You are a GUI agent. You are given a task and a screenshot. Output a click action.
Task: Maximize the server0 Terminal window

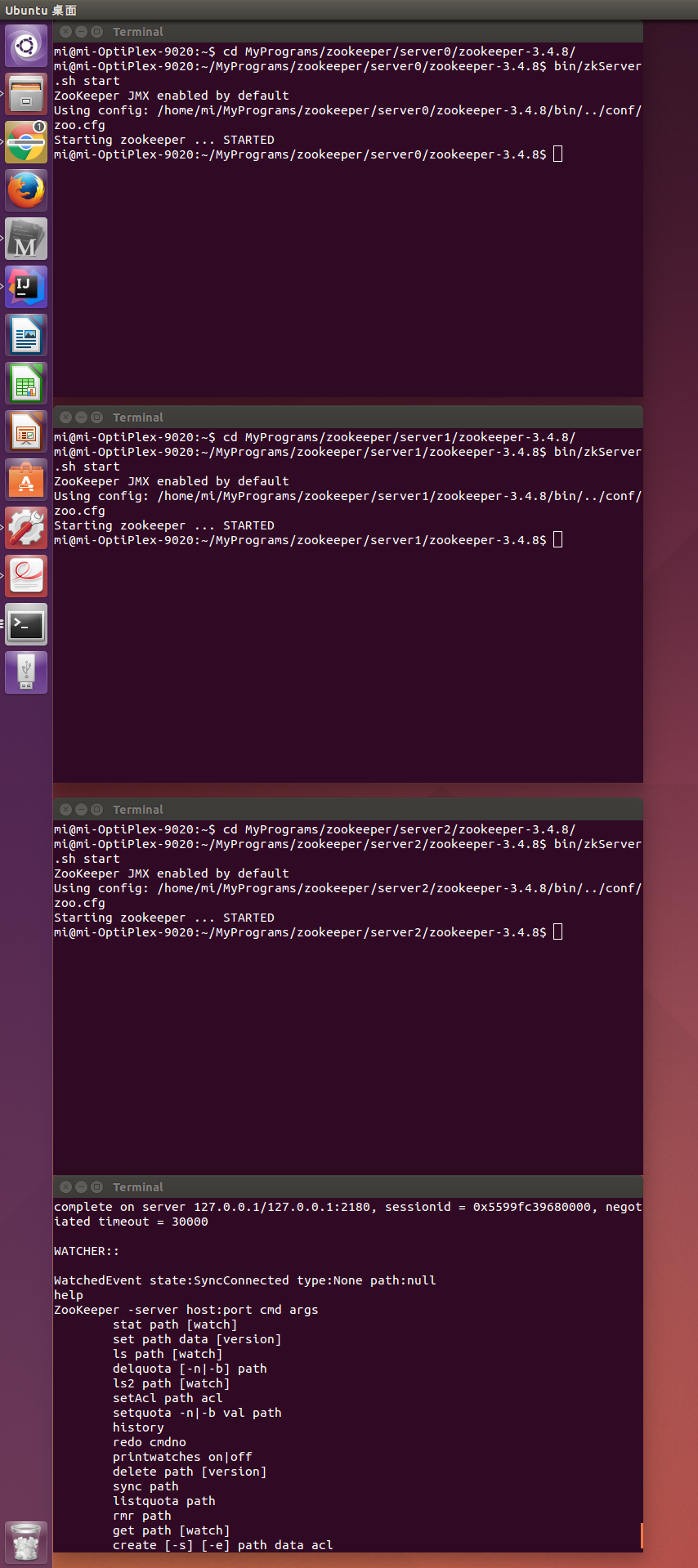tap(96, 32)
